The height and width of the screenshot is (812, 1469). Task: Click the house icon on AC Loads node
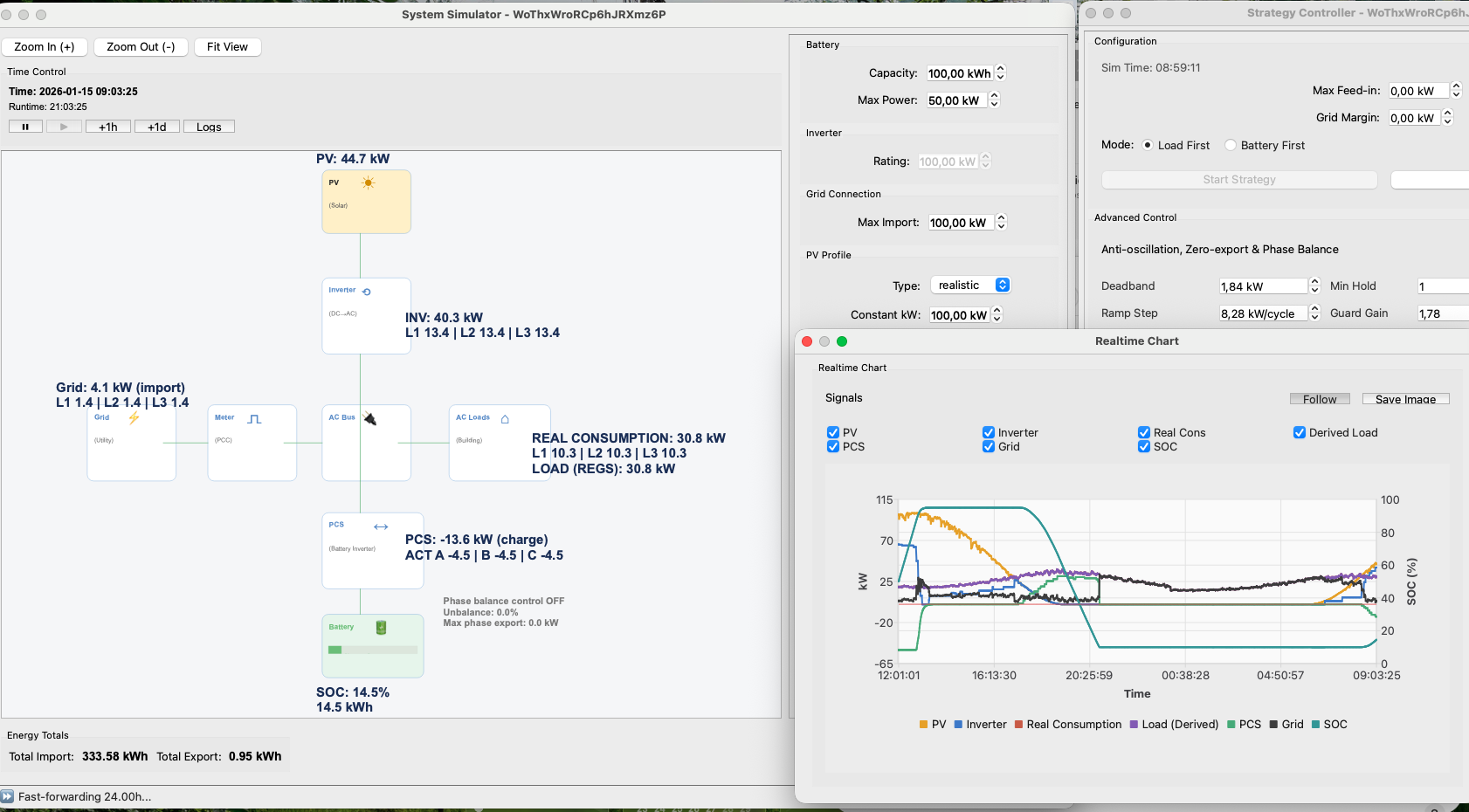point(505,419)
